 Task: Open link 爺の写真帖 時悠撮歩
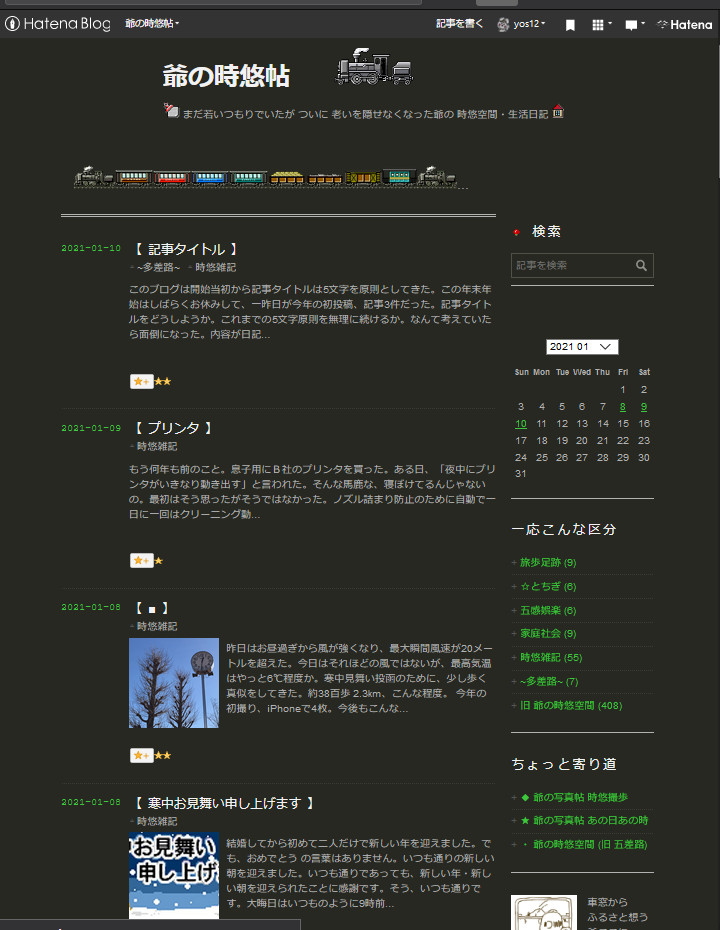(574, 797)
